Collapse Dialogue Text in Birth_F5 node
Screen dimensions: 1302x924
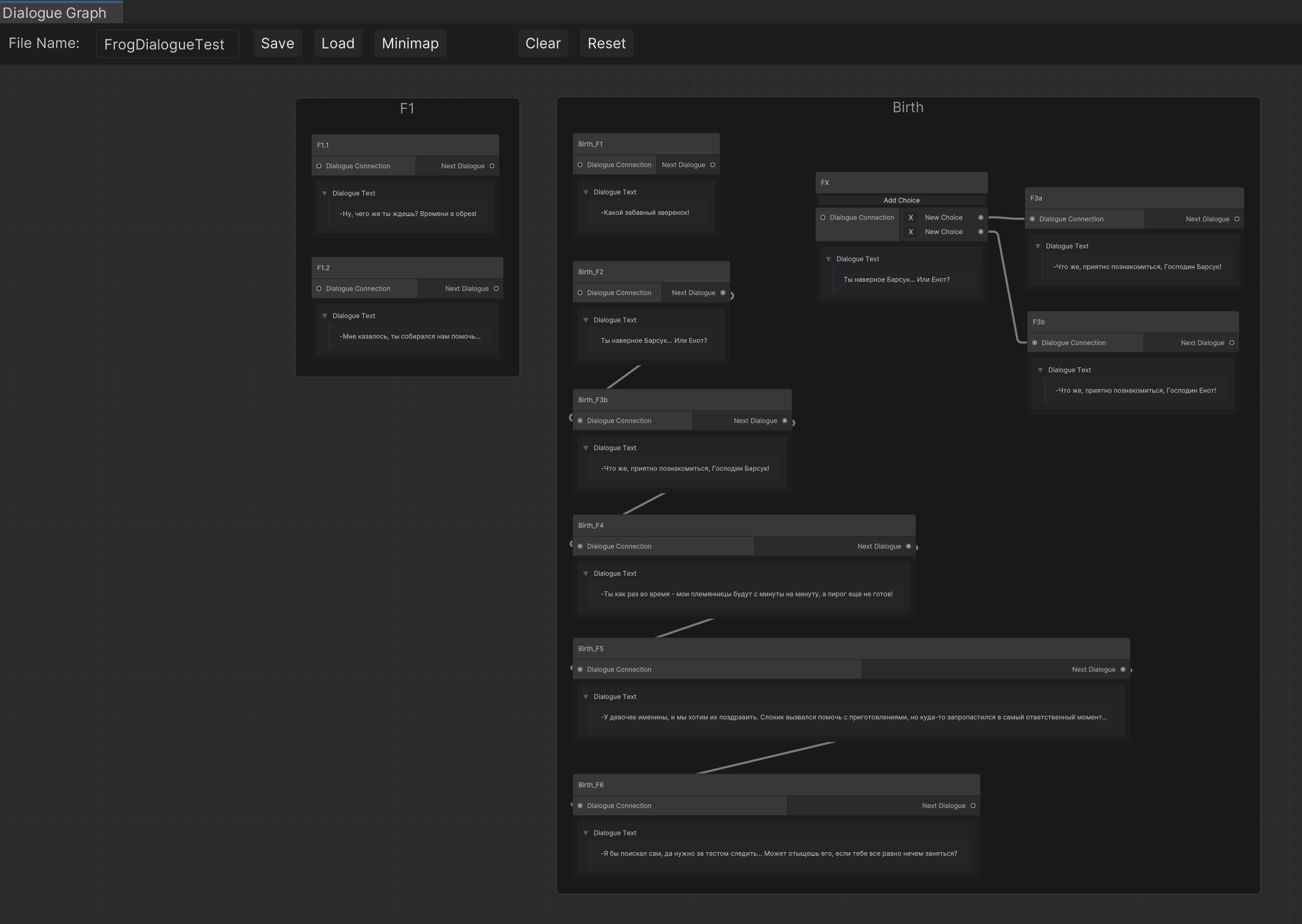pyautogui.click(x=586, y=697)
